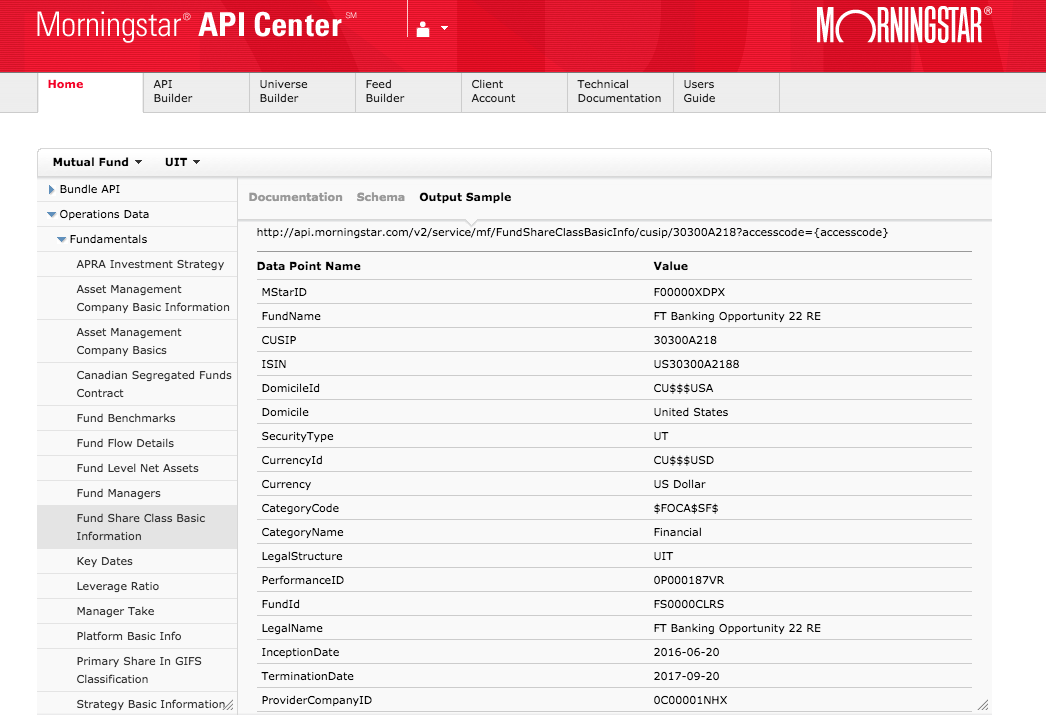
Task: Go to the Feed Builder tab
Action: pyautogui.click(x=408, y=92)
